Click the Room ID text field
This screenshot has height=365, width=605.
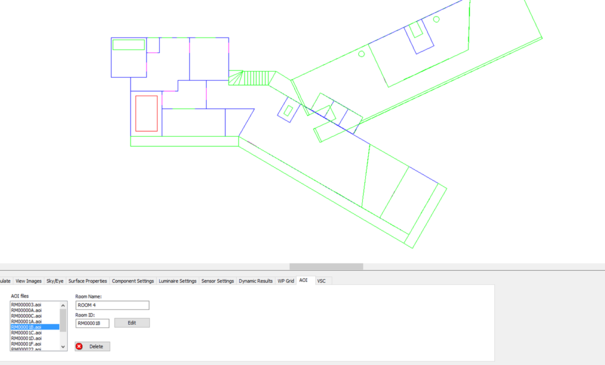(x=92, y=323)
